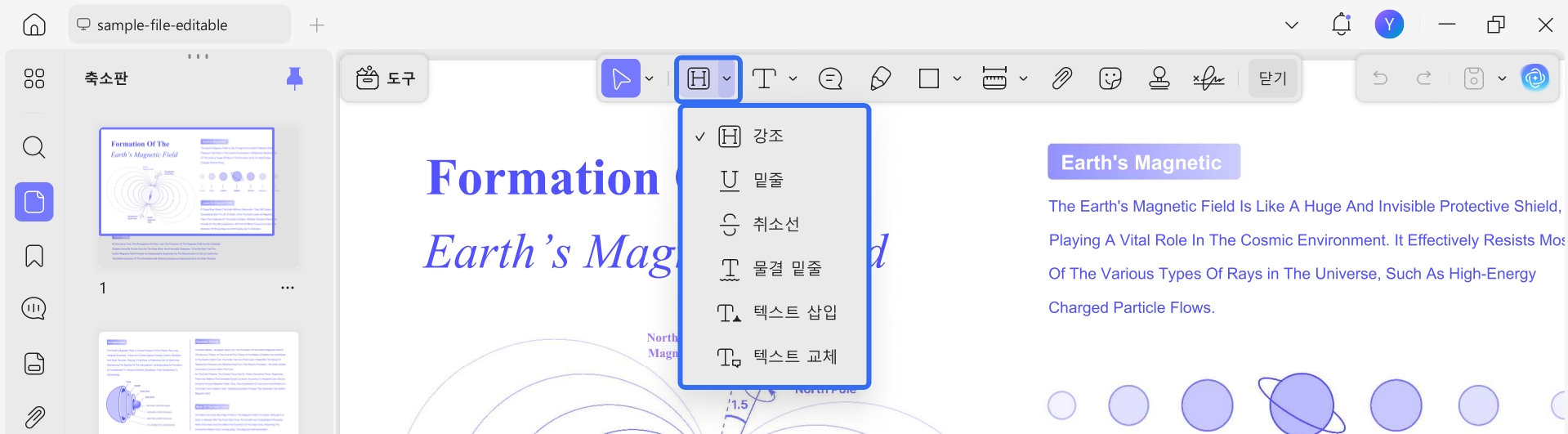Expand the shape tool dropdown arrow

pyautogui.click(x=957, y=78)
